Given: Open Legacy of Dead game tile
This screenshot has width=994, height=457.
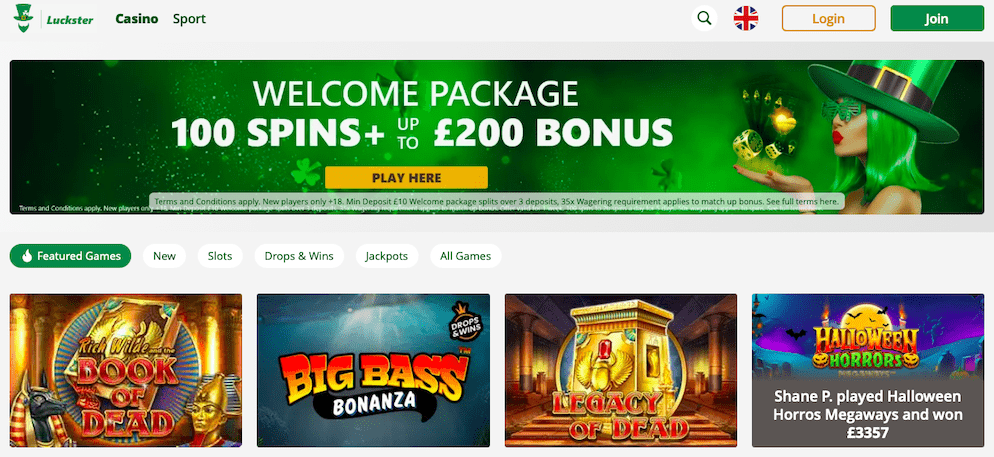Looking at the screenshot, I should (621, 370).
